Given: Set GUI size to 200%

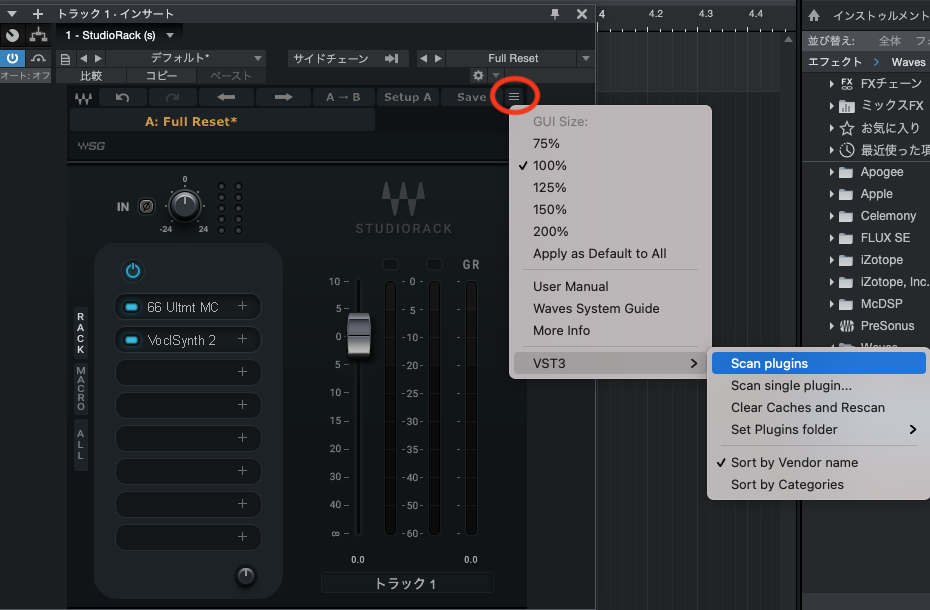Looking at the screenshot, I should [x=550, y=231].
